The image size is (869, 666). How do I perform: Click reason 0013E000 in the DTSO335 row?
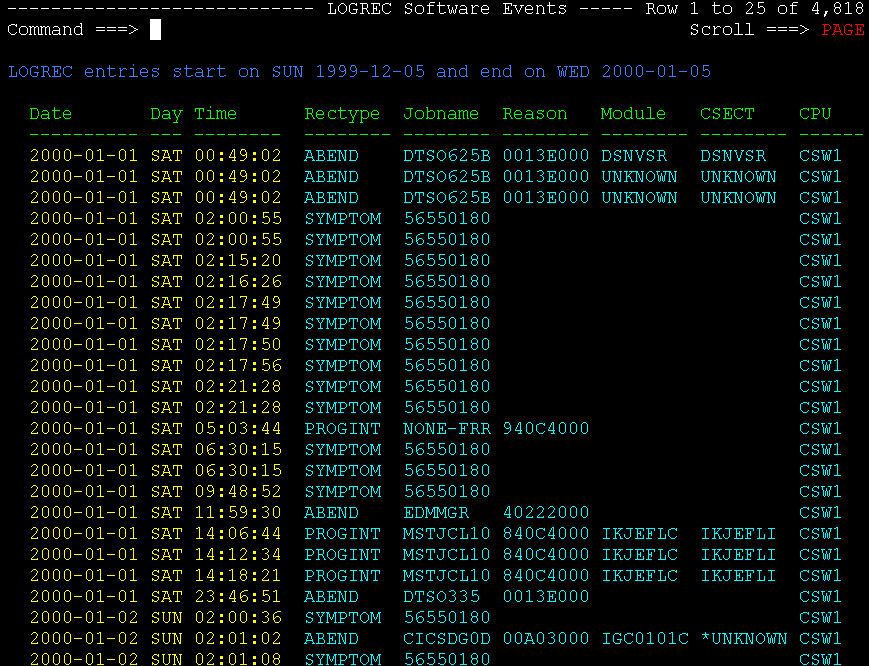pos(546,597)
